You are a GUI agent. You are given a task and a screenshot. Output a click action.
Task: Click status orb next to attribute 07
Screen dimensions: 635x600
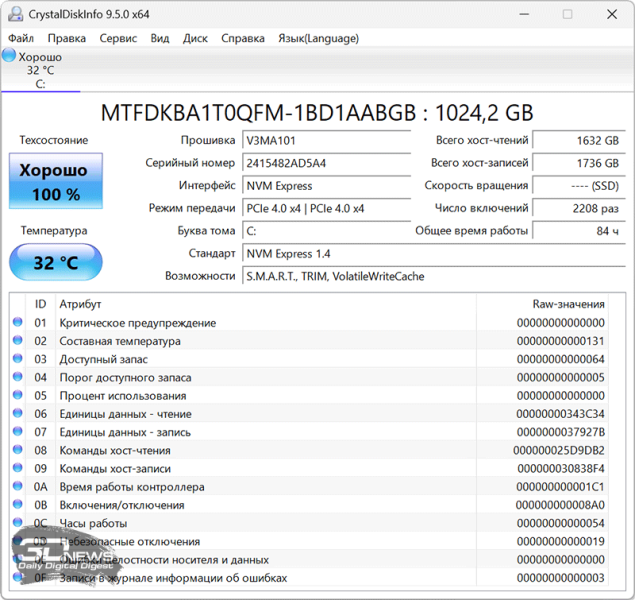click(x=17, y=432)
